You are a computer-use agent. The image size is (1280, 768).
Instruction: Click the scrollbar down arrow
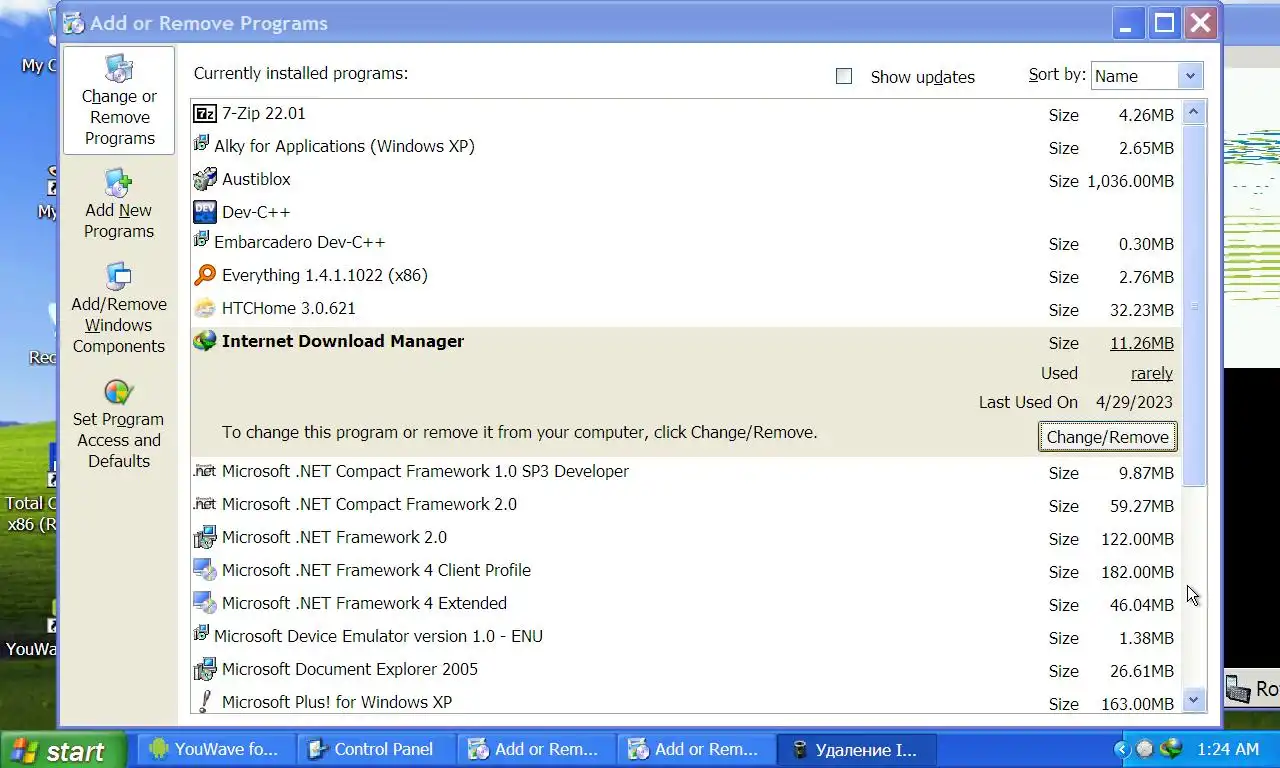(1193, 700)
